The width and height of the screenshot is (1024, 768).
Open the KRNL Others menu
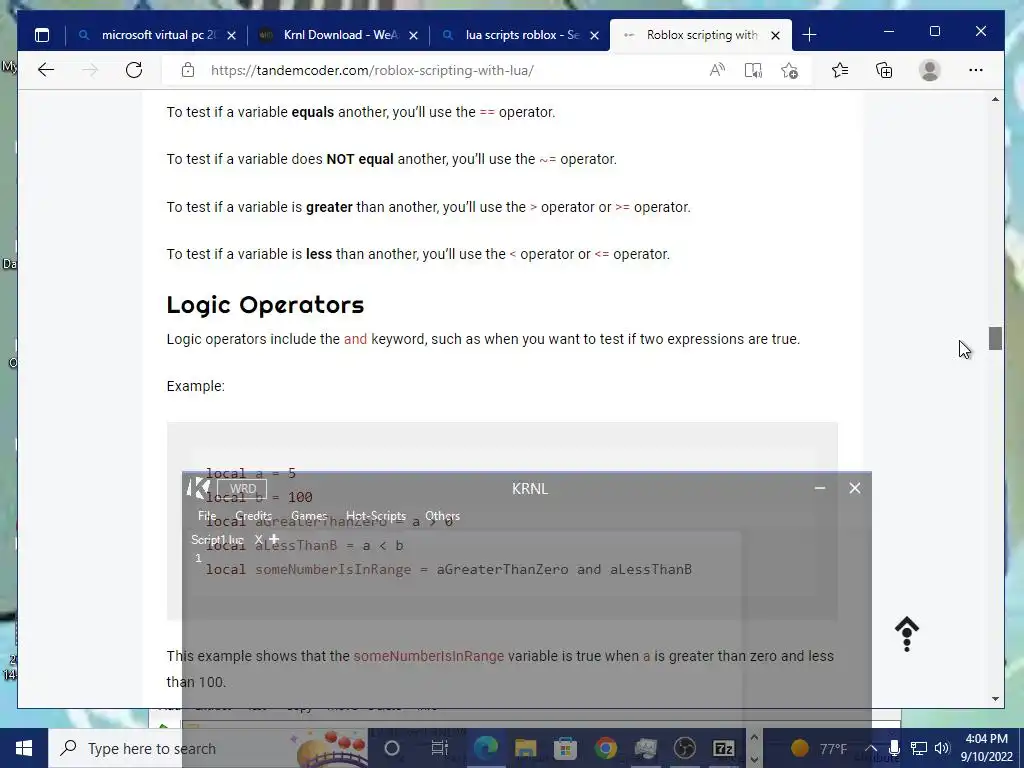tap(442, 515)
